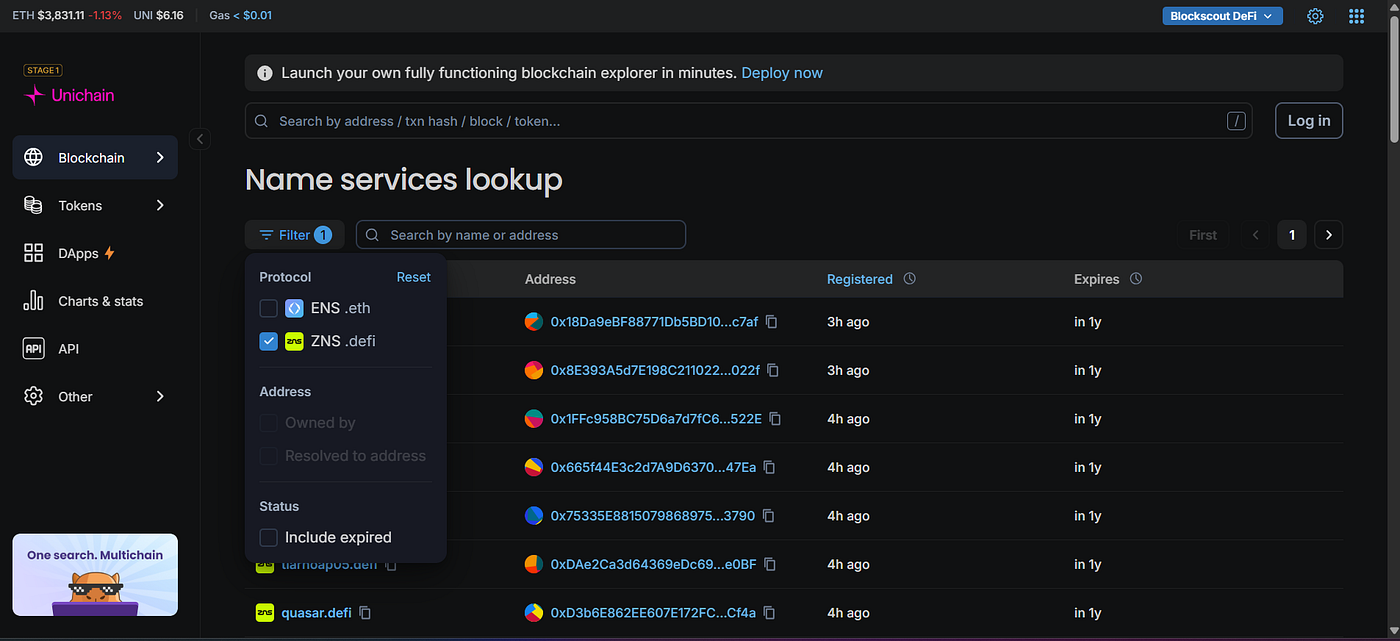Viewport: 1400px width, 641px height.
Task: Expand the Blockchain sidebar menu
Action: [95, 158]
